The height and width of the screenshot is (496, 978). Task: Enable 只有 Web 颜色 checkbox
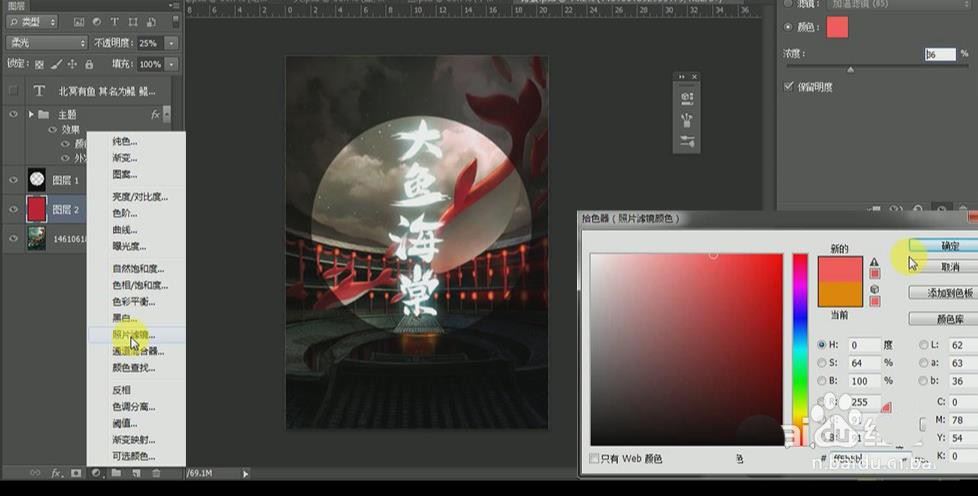tap(594, 459)
